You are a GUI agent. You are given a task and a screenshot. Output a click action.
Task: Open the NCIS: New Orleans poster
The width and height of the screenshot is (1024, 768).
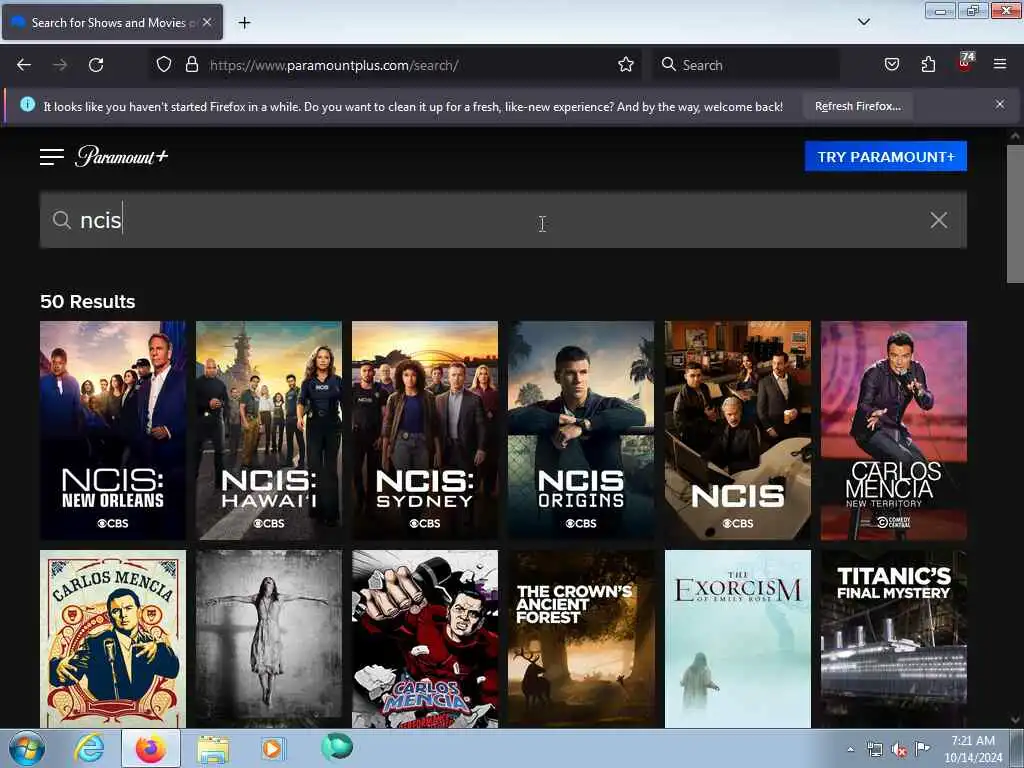pyautogui.click(x=113, y=430)
